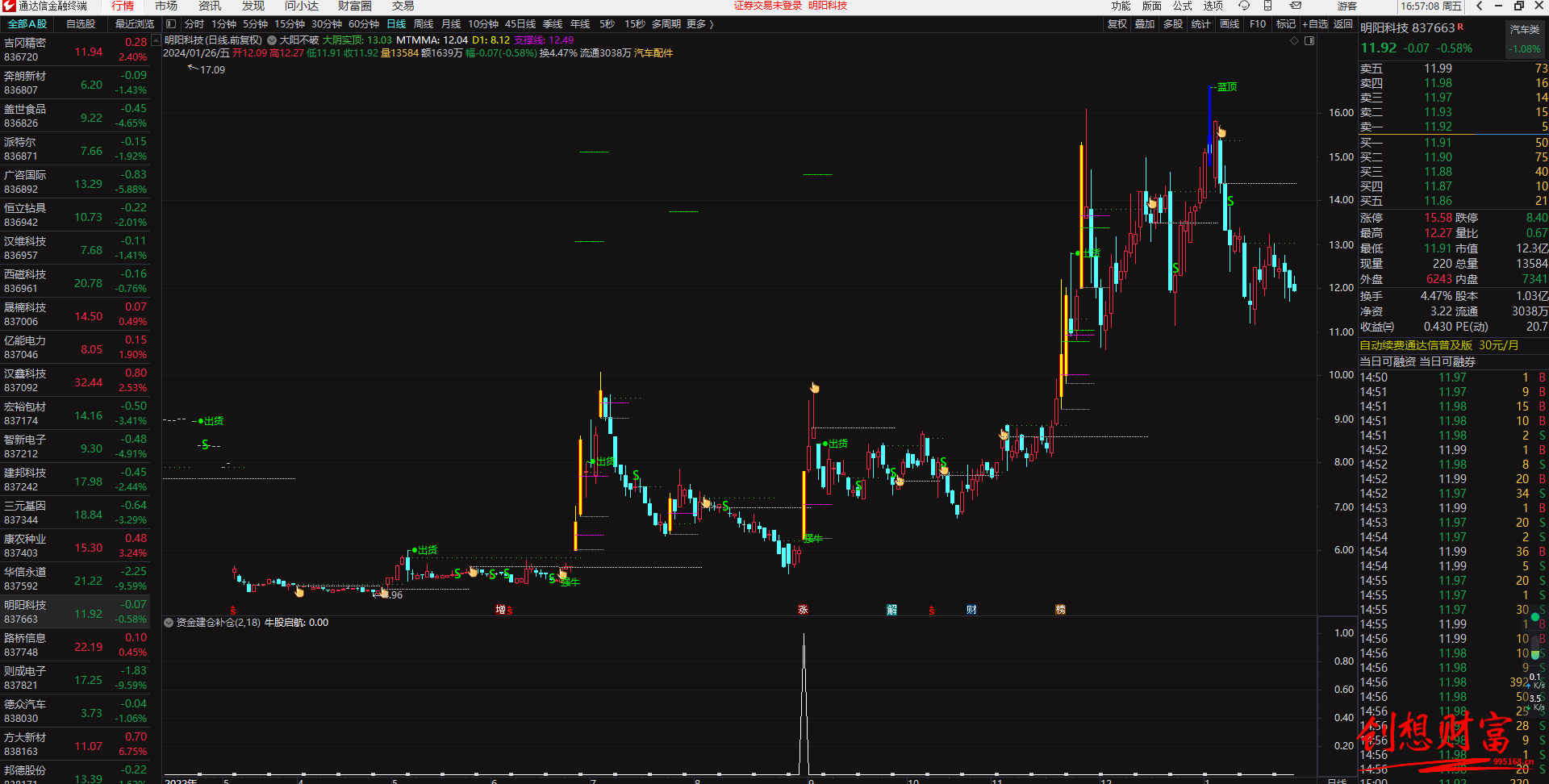Click the 返回 back button

[x=1343, y=24]
